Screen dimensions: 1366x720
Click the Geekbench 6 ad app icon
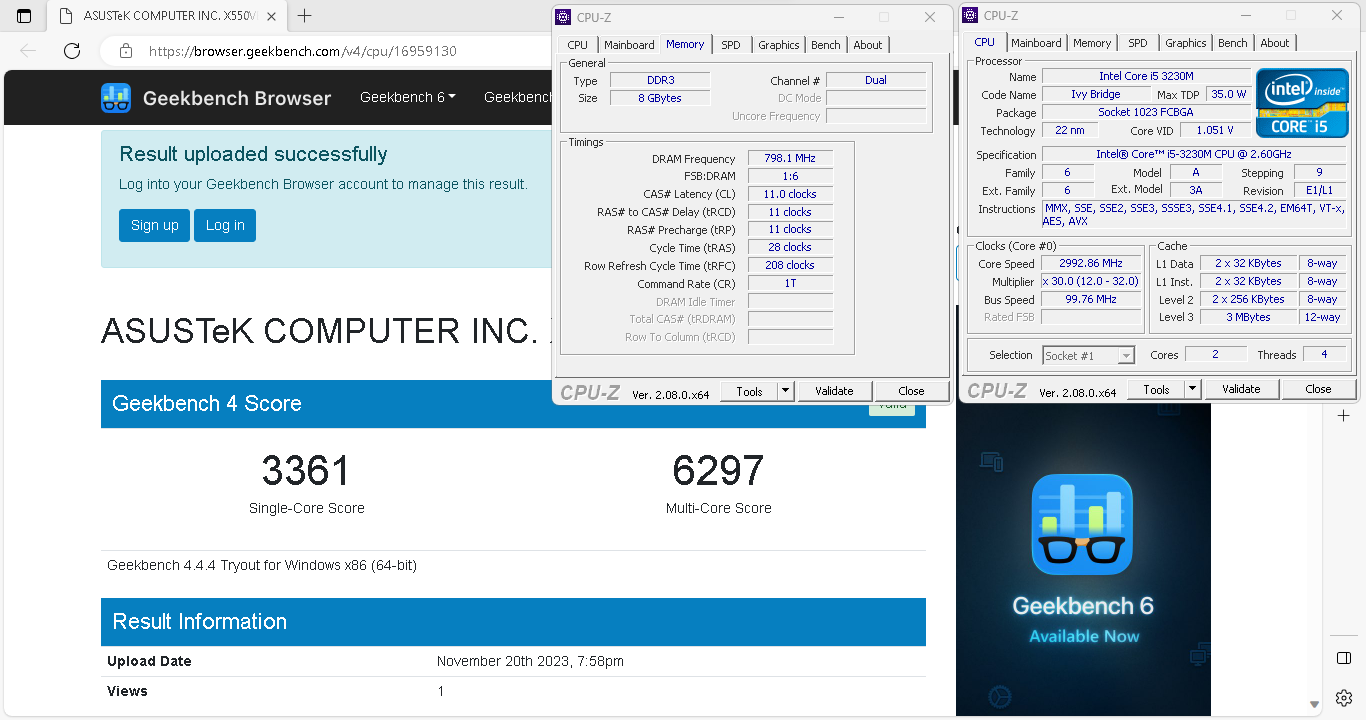(x=1082, y=524)
